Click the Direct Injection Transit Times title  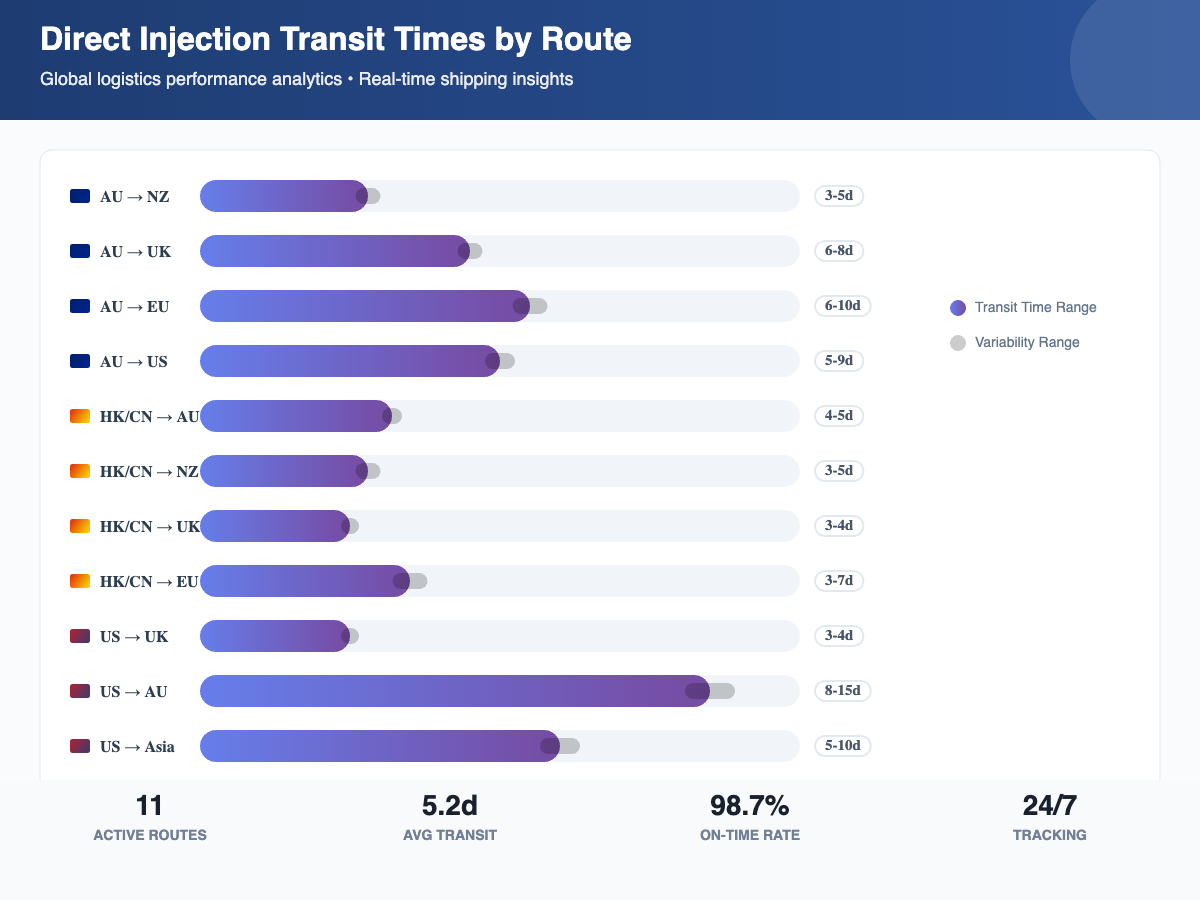336,40
